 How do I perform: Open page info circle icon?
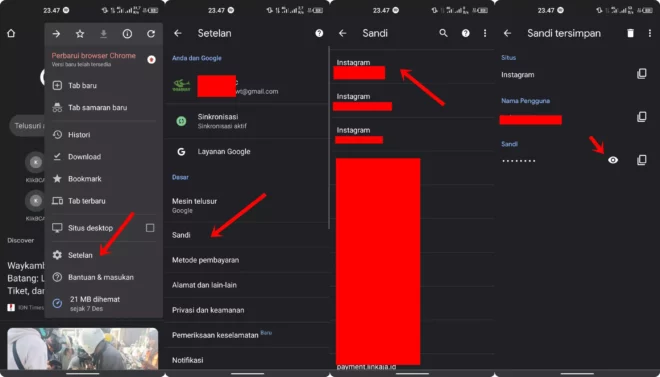click(127, 34)
